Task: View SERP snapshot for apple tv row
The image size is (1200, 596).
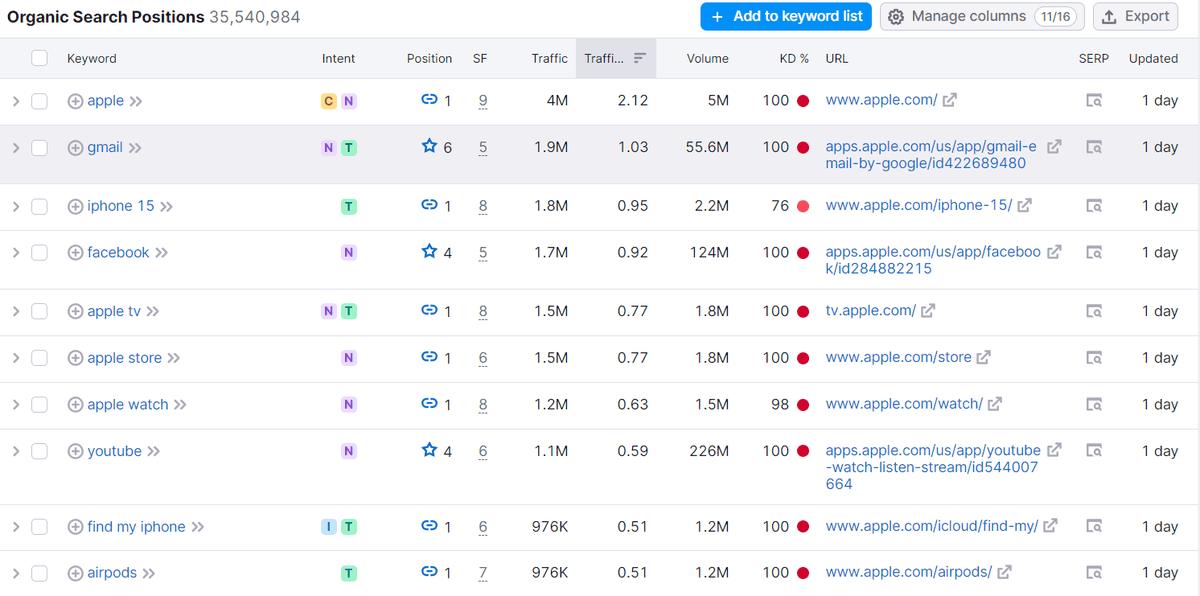Action: click(1094, 312)
